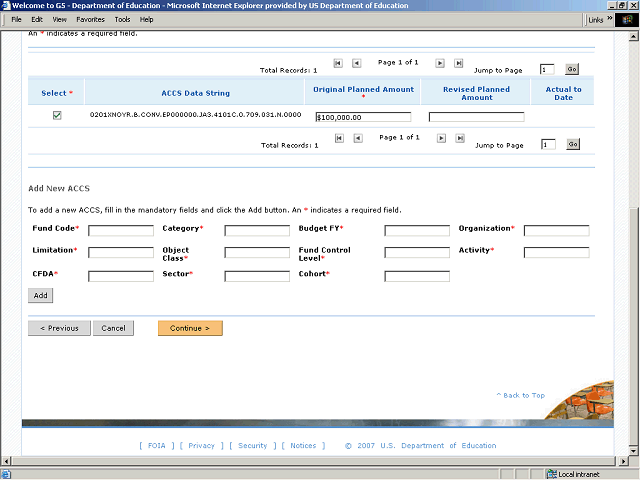
Task: Click the Cohort input field
Action: coord(417,276)
